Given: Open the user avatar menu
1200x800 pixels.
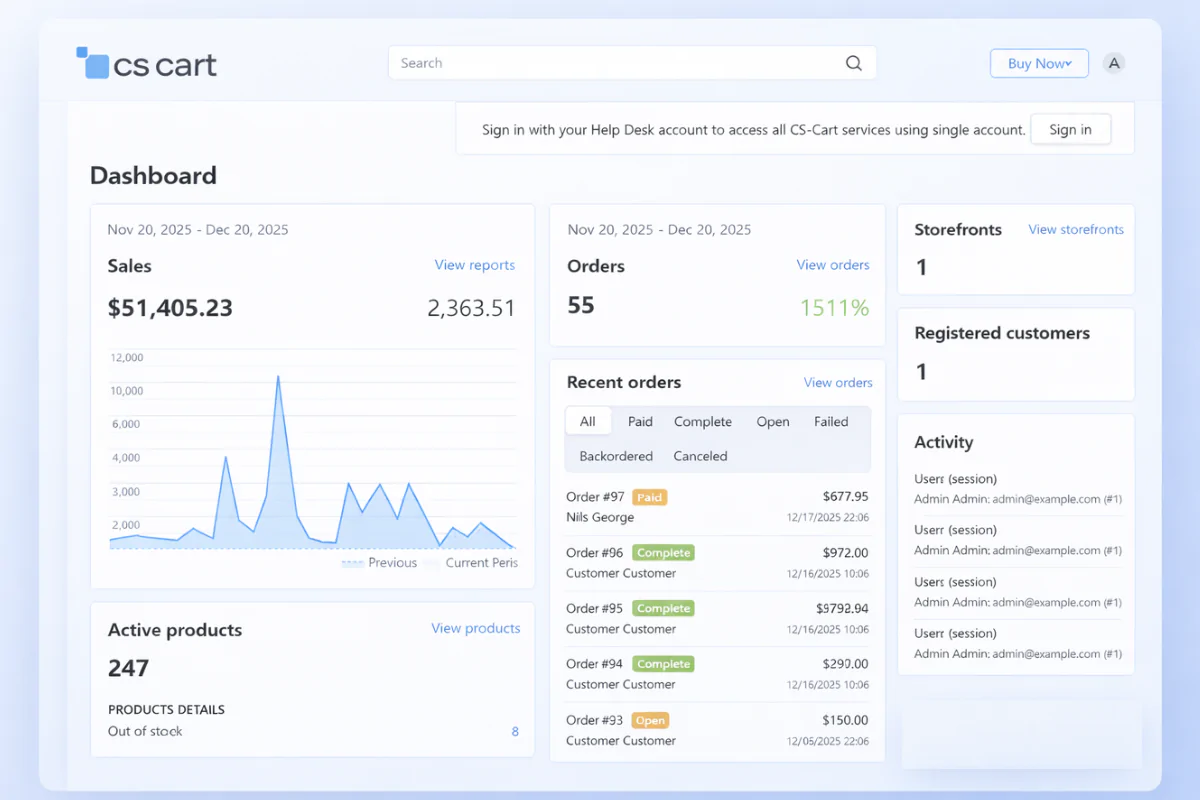Looking at the screenshot, I should tap(1114, 63).
